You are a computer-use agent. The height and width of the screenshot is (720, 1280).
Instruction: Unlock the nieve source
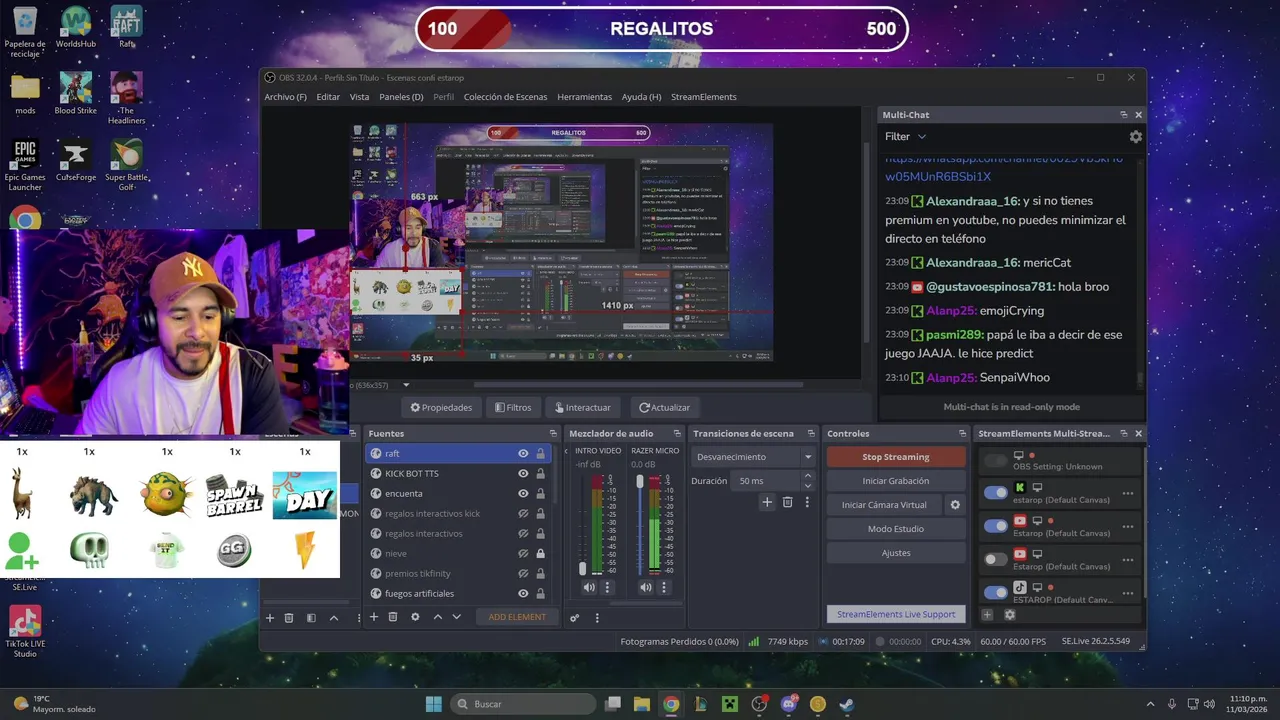pos(540,553)
